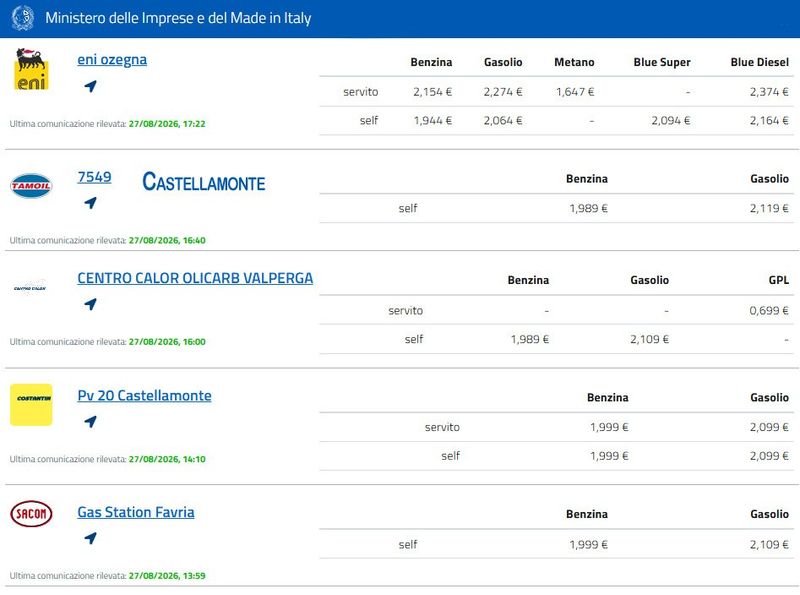Select Tamoil self Gasolio price 2,119 €
Image resolution: width=800 pixels, height=595 pixels.
point(769,208)
